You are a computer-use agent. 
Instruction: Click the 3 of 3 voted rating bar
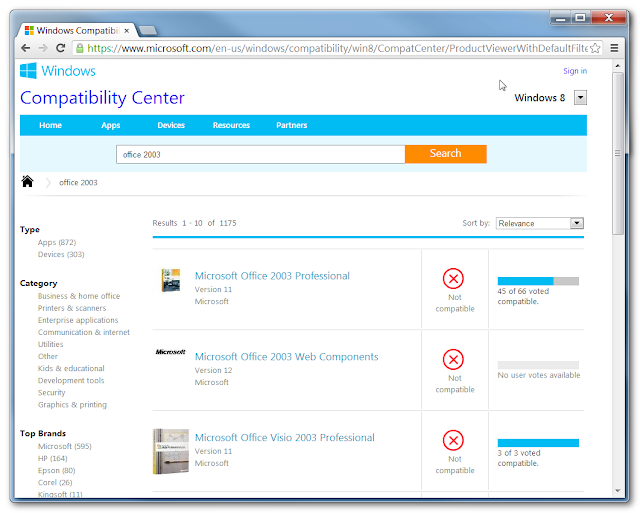(538, 443)
